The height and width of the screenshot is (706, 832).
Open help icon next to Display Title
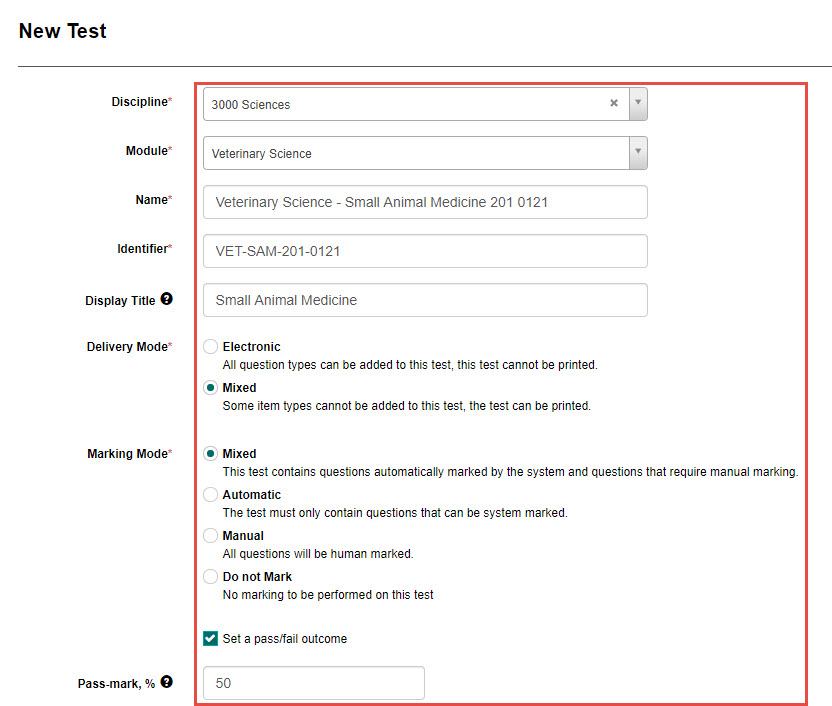(x=166, y=299)
